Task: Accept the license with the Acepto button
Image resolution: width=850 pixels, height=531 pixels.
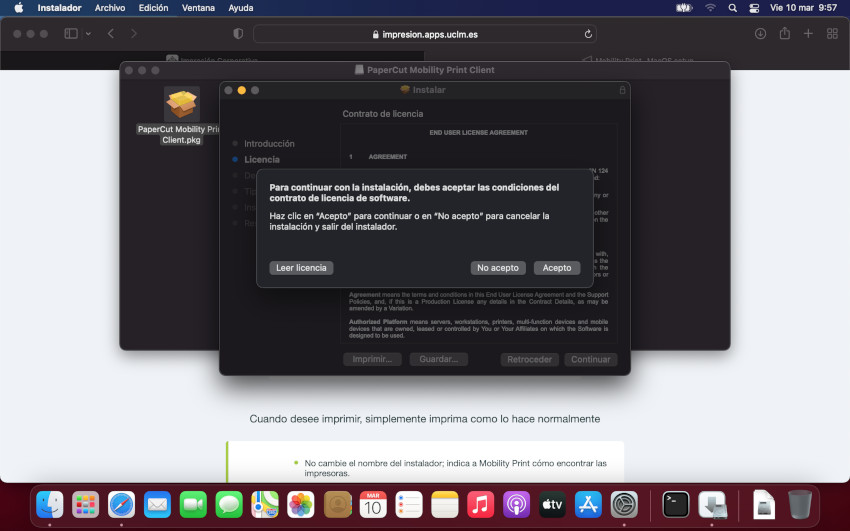Action: 557,268
